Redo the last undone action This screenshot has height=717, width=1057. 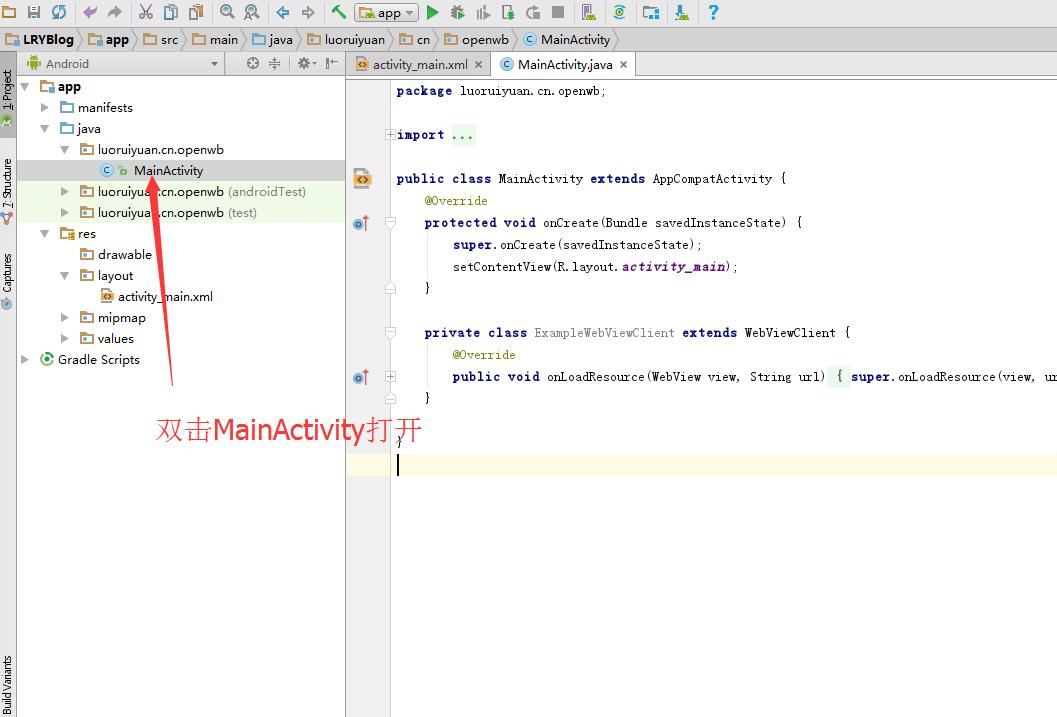click(x=115, y=12)
